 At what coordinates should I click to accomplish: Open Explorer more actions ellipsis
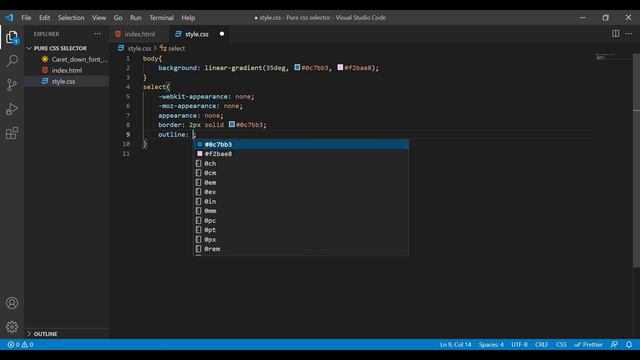97,34
